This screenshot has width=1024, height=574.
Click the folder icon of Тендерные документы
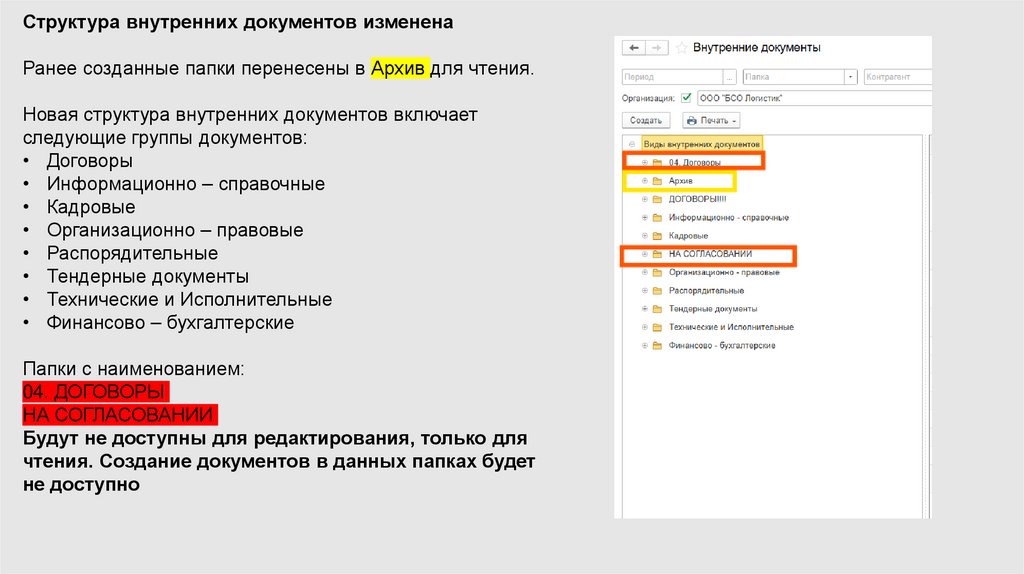(658, 309)
